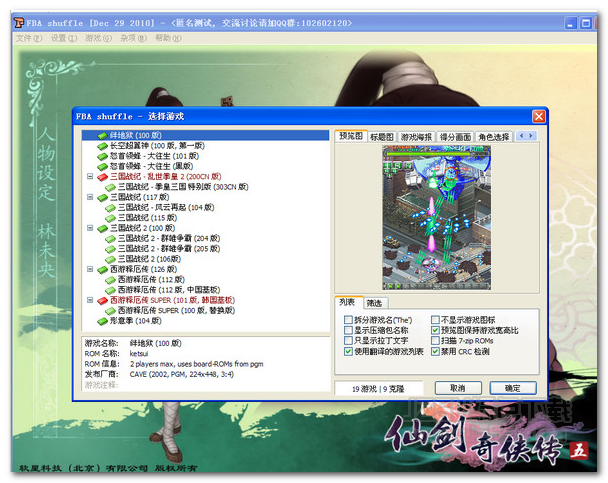Check the 只显示拉丁文字 option

(348, 341)
